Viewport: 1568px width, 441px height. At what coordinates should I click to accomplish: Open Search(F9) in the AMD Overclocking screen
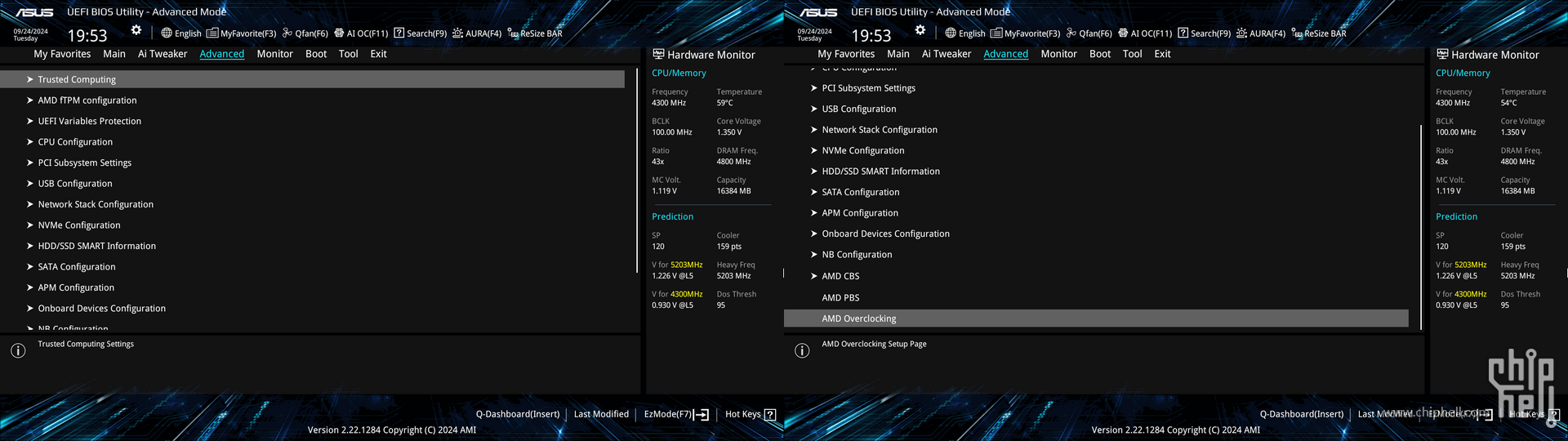(1205, 33)
